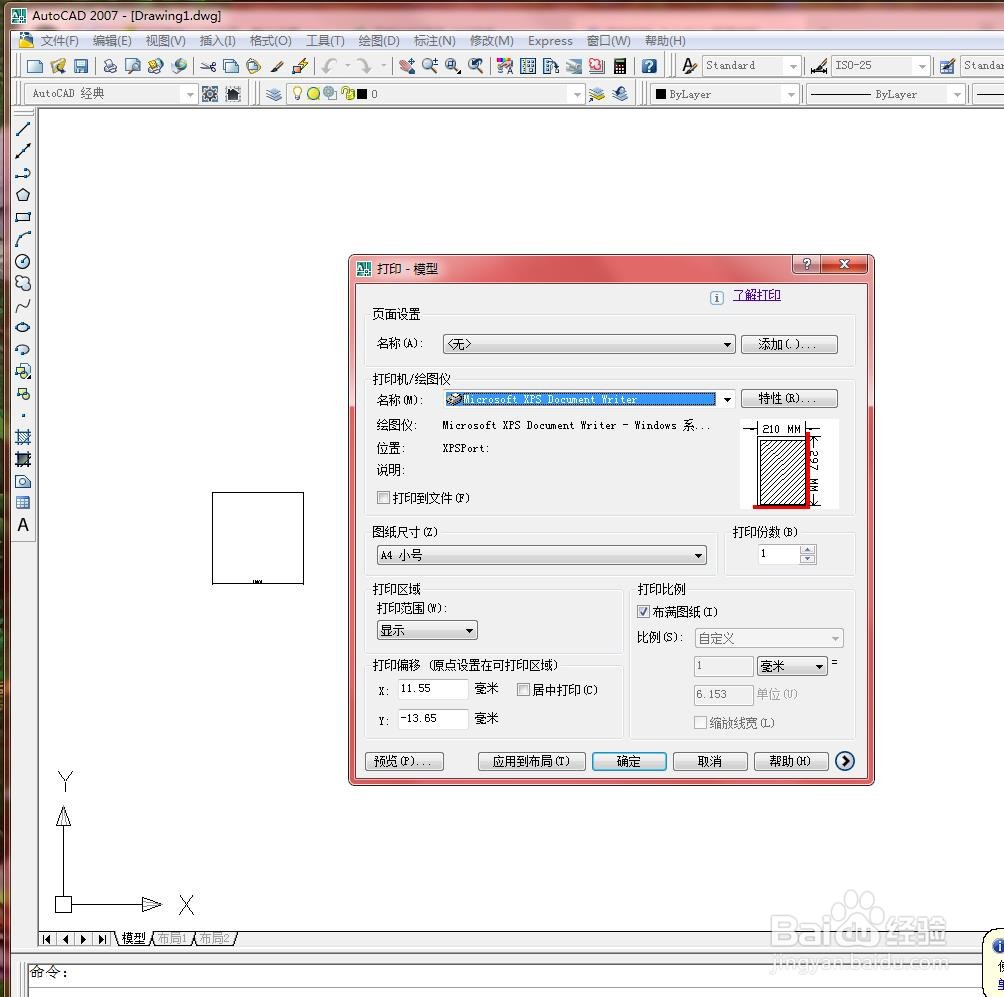
Task: Select the Polygon draw tool
Action: tap(22, 195)
